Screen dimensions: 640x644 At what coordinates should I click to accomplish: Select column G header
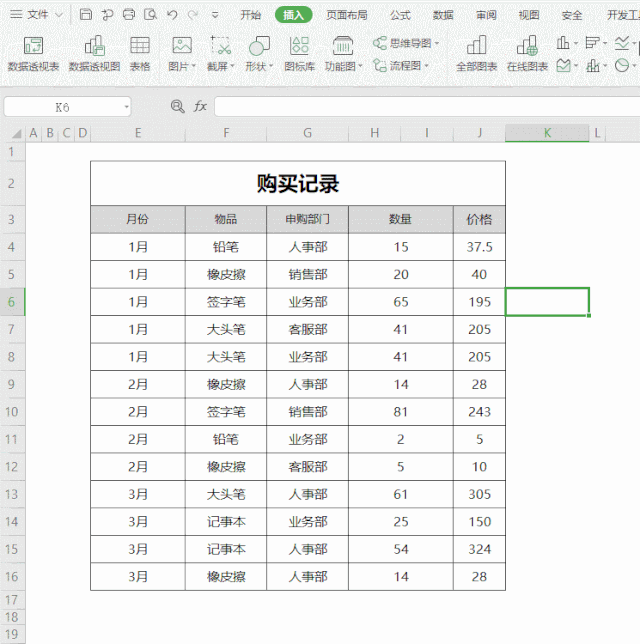point(307,133)
